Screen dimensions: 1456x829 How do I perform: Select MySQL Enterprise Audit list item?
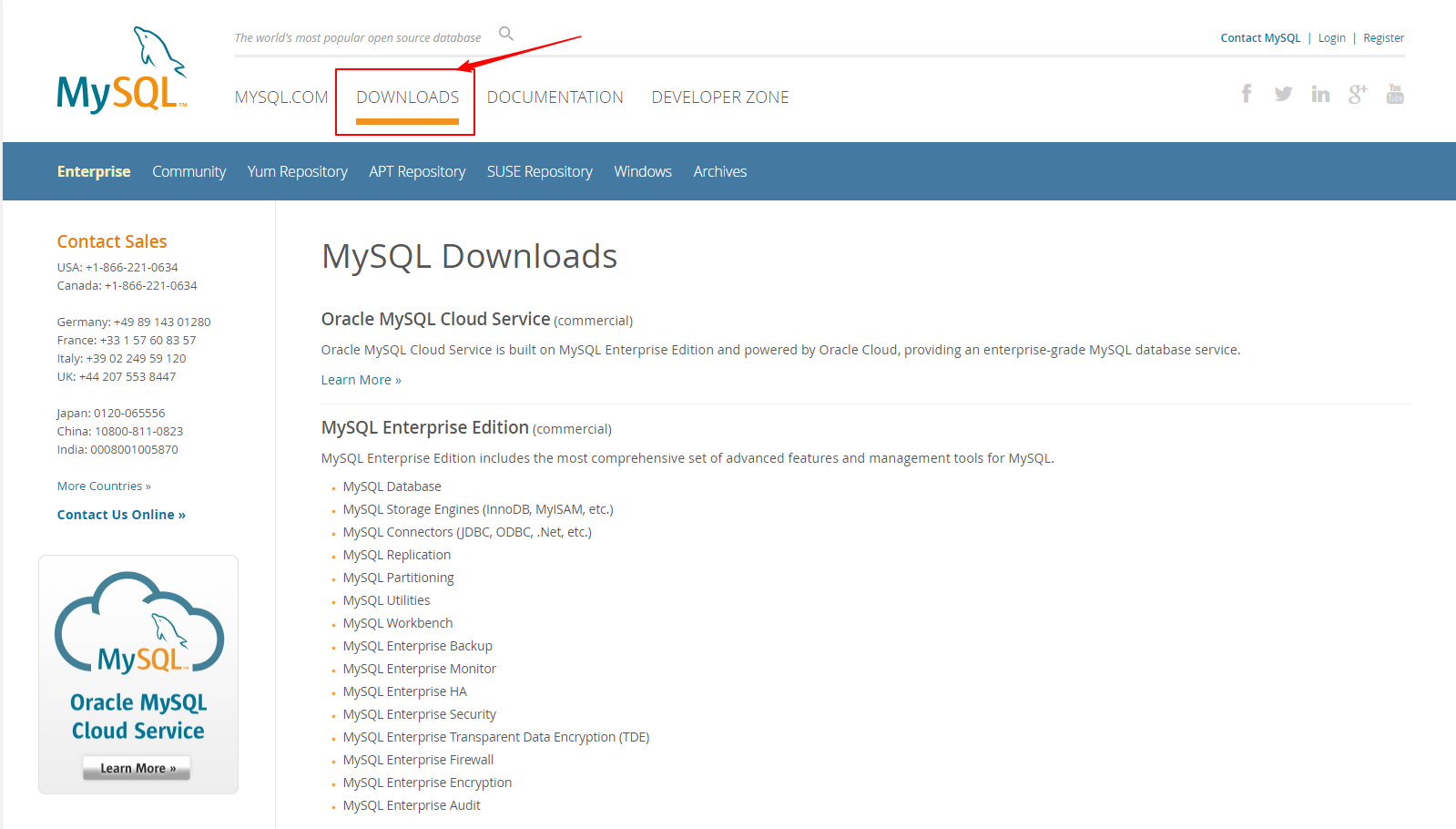pyautogui.click(x=412, y=805)
